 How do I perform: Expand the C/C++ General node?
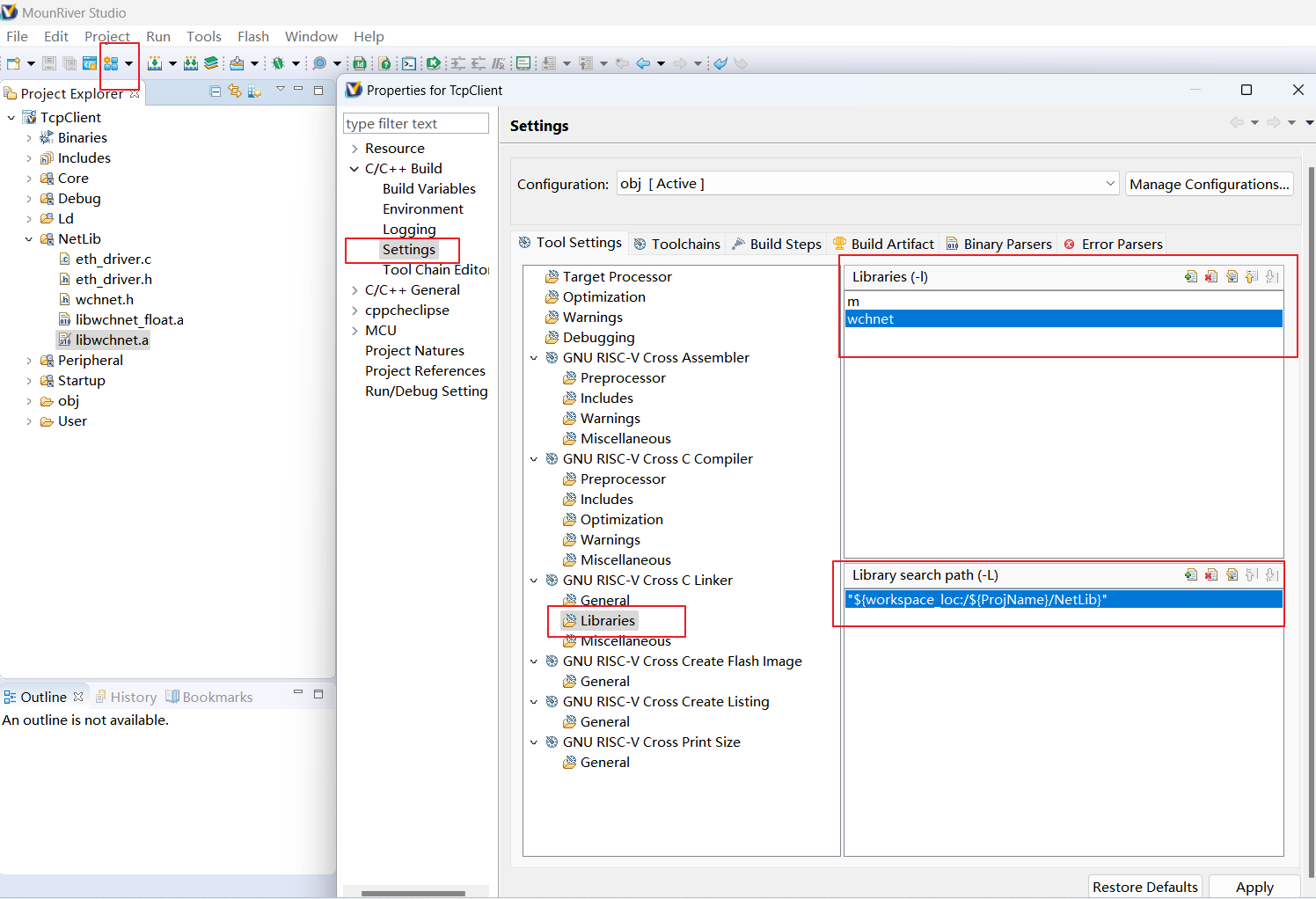coord(355,290)
